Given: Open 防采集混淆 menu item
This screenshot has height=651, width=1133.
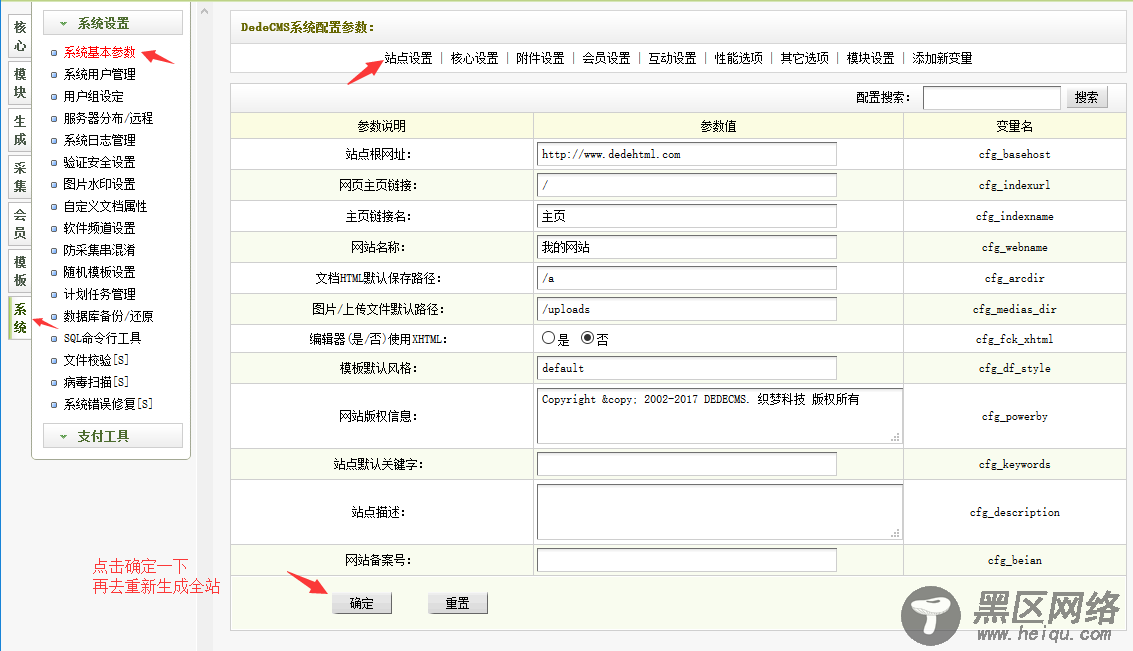Looking at the screenshot, I should pos(99,250).
